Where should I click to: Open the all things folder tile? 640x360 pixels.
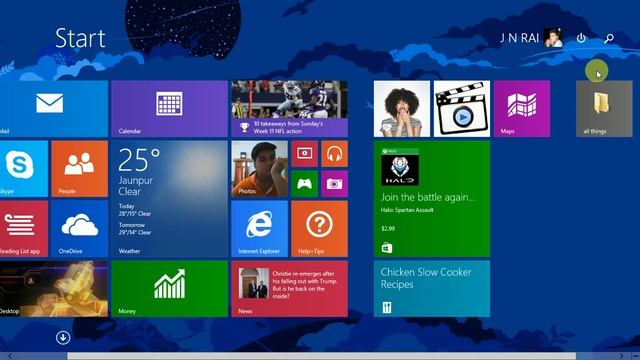[x=604, y=109]
